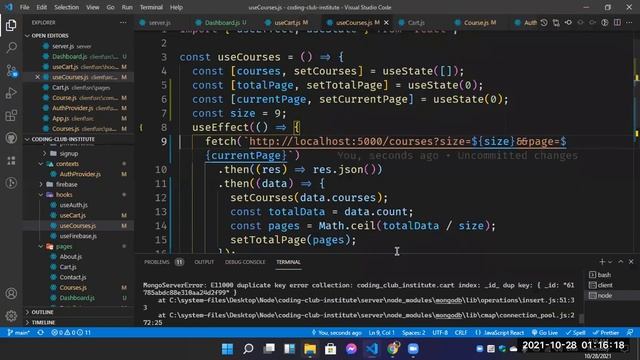
Task: Expand the firebase folder
Action: (x=66, y=184)
